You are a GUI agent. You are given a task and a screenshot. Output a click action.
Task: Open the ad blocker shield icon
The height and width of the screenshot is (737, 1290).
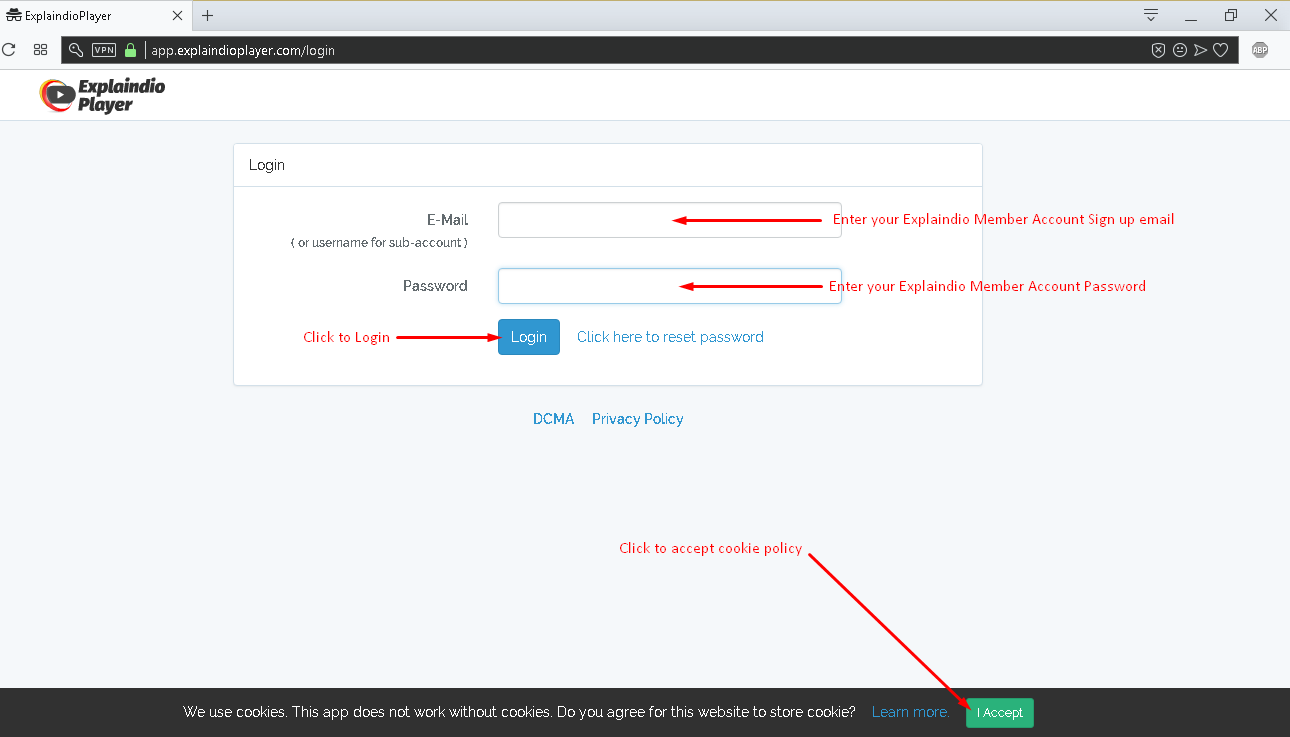[1158, 50]
